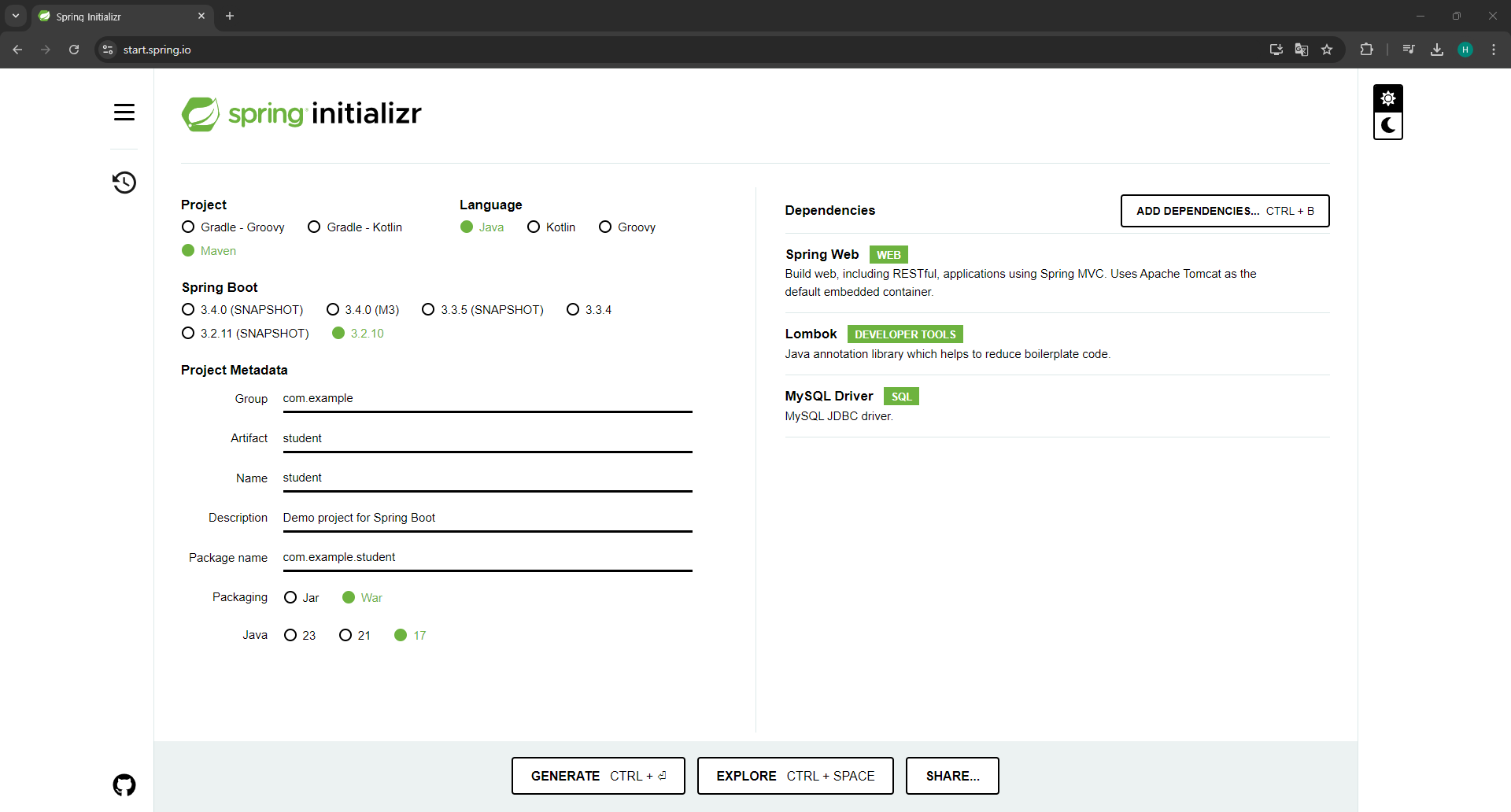Open Chrome profile avatar

pyautogui.click(x=1465, y=50)
